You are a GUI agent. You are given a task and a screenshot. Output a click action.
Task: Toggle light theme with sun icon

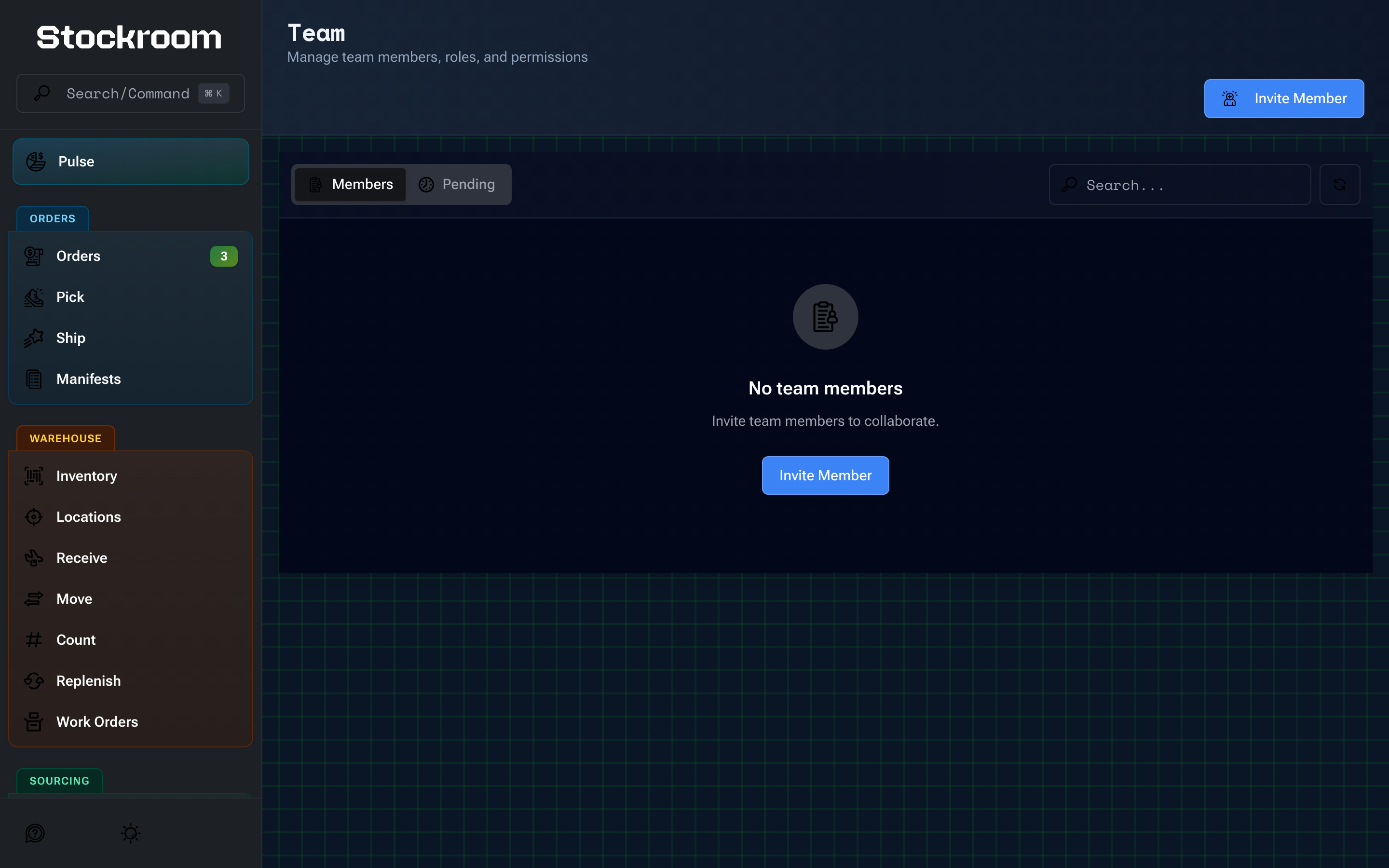(131, 833)
